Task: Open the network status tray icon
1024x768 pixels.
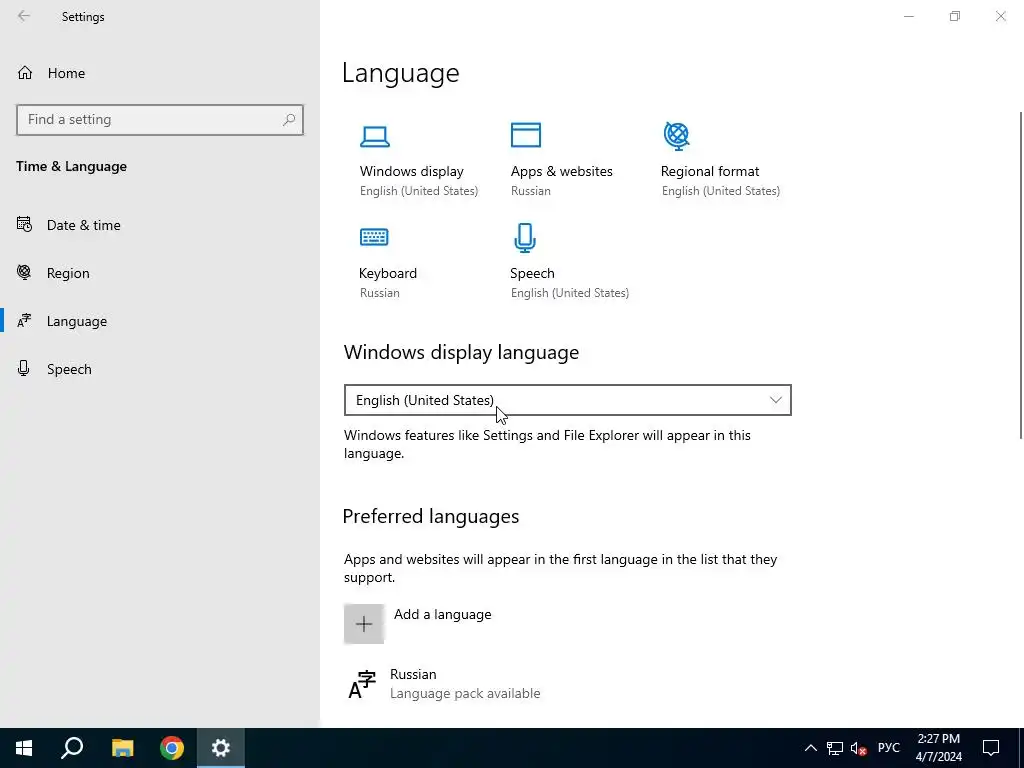Action: (835, 748)
